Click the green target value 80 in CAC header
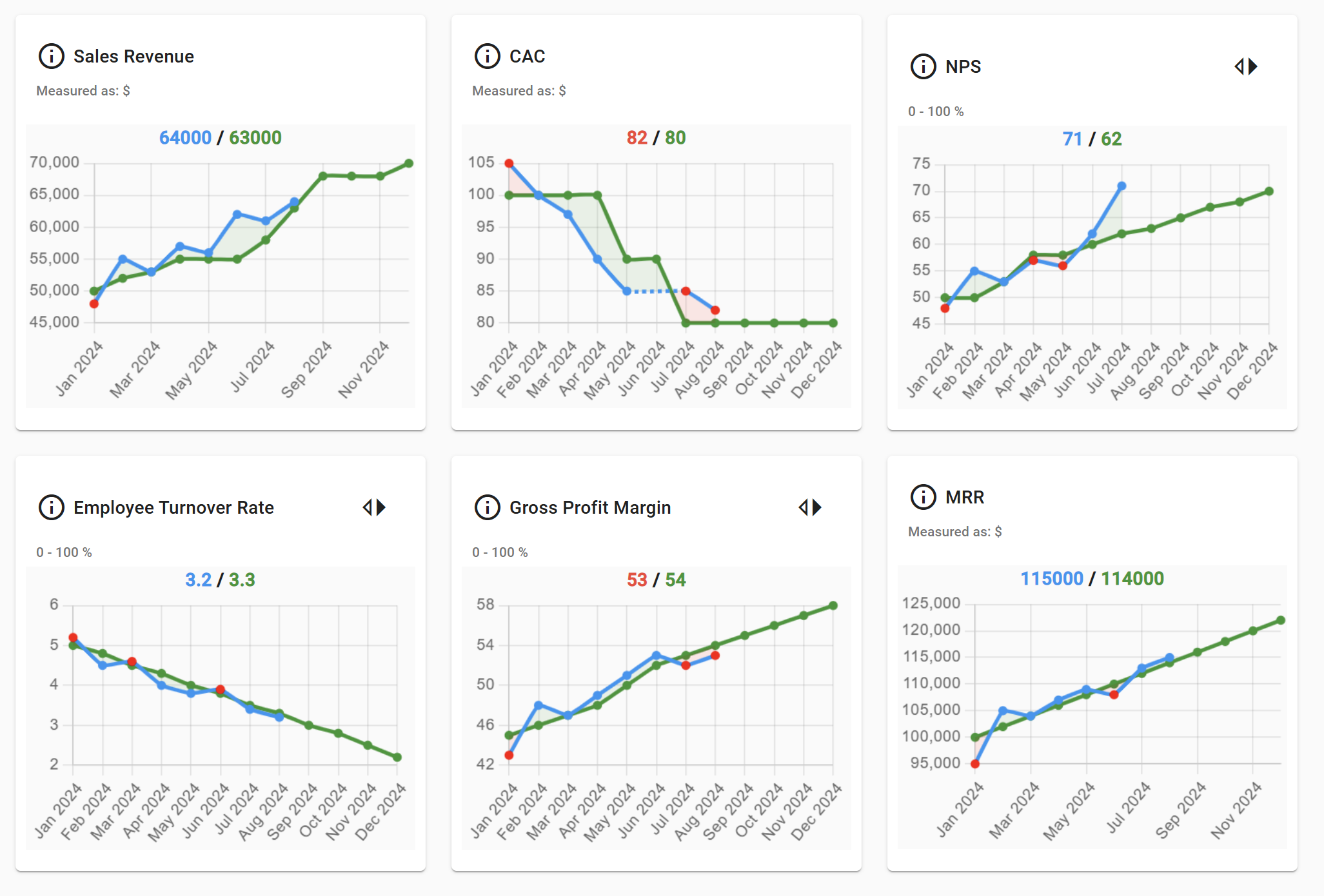The height and width of the screenshot is (896, 1324). [x=675, y=137]
